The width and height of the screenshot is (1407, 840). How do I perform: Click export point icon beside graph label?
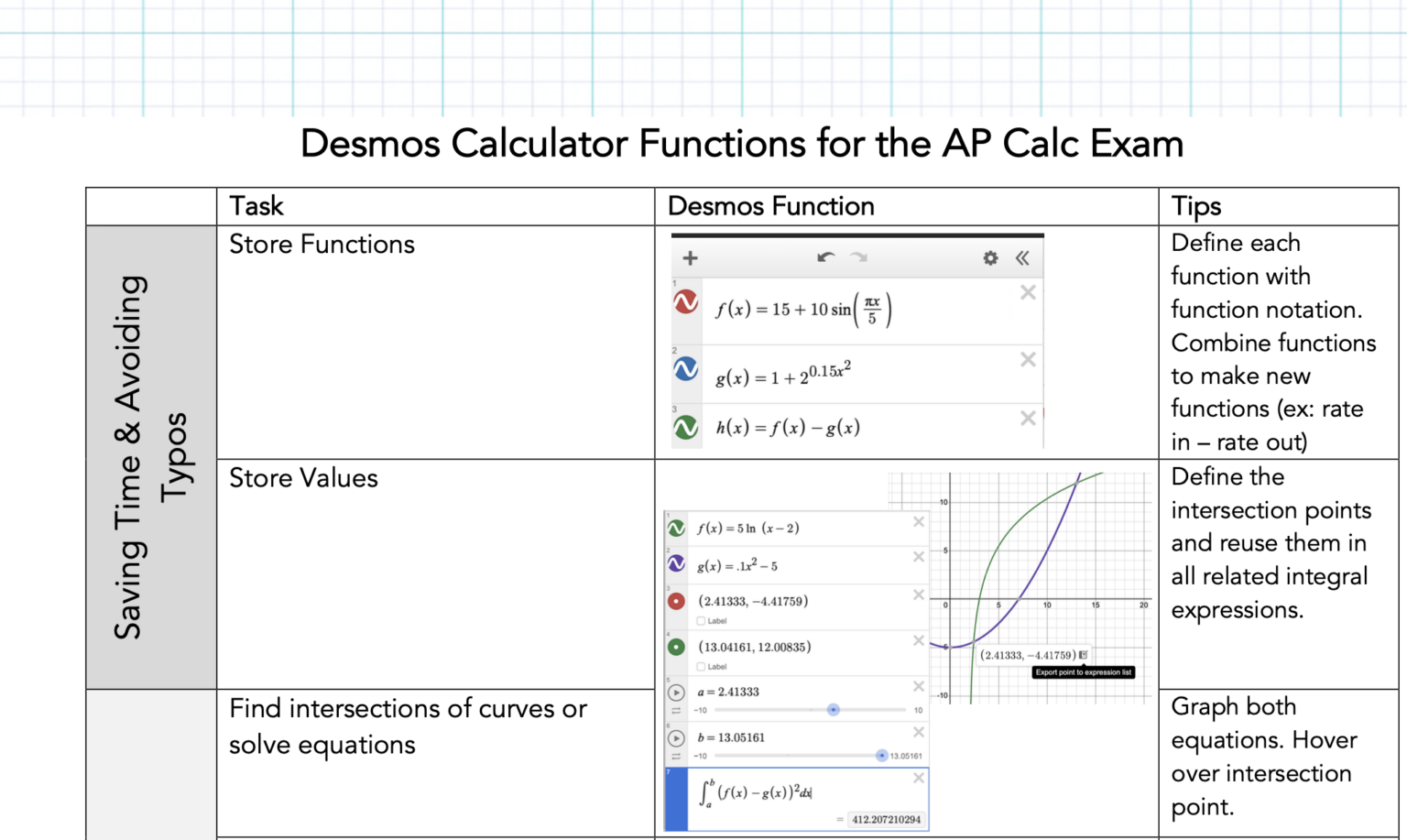1083,655
